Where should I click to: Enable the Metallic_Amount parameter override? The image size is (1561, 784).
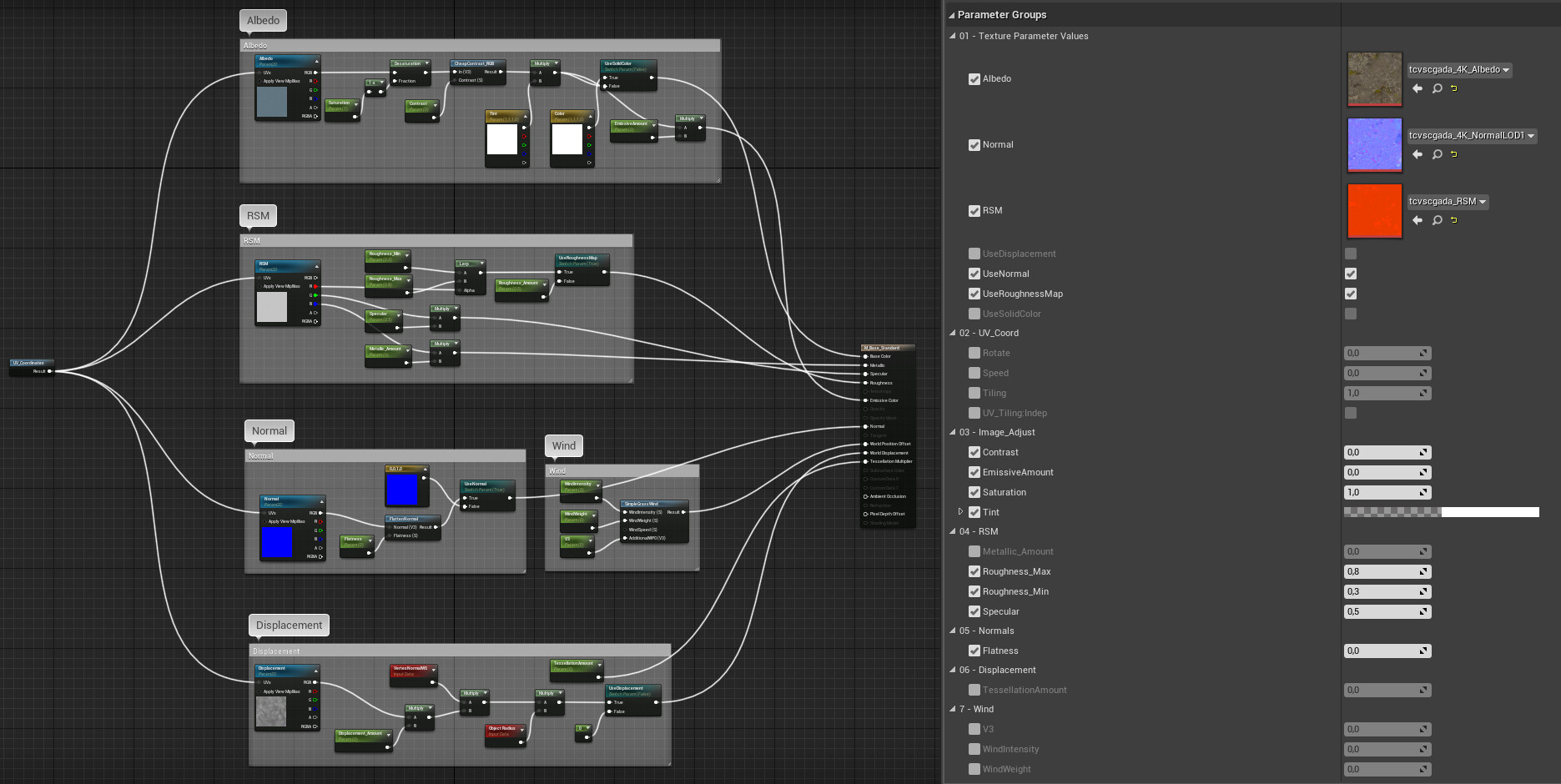[x=974, y=551]
